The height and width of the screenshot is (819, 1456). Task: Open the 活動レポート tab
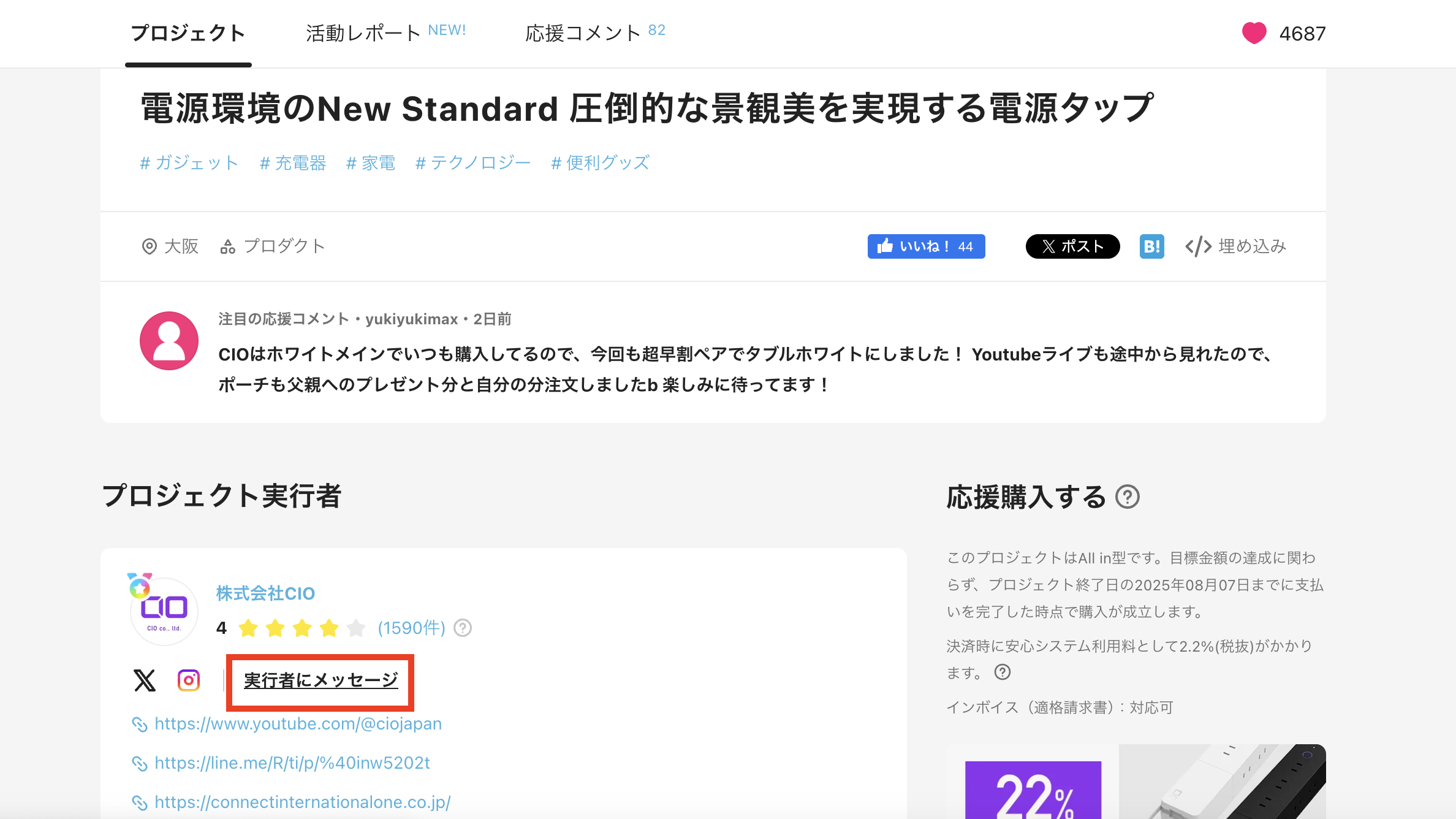point(386,33)
